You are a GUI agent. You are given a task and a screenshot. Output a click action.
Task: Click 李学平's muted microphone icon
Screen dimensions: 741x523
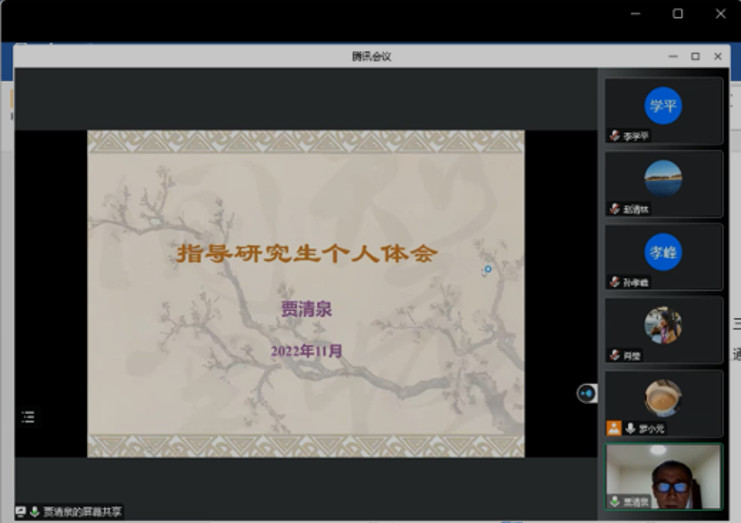tap(615, 135)
